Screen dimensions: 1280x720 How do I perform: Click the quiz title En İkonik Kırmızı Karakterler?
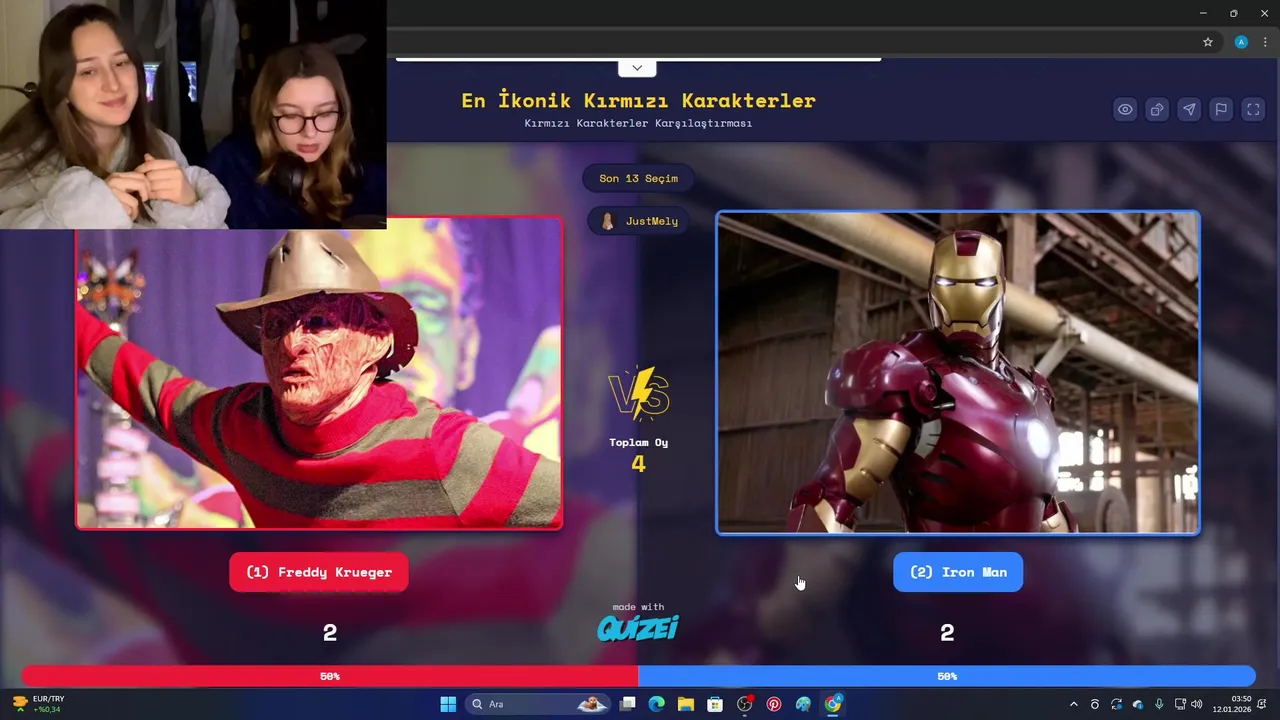tap(638, 100)
